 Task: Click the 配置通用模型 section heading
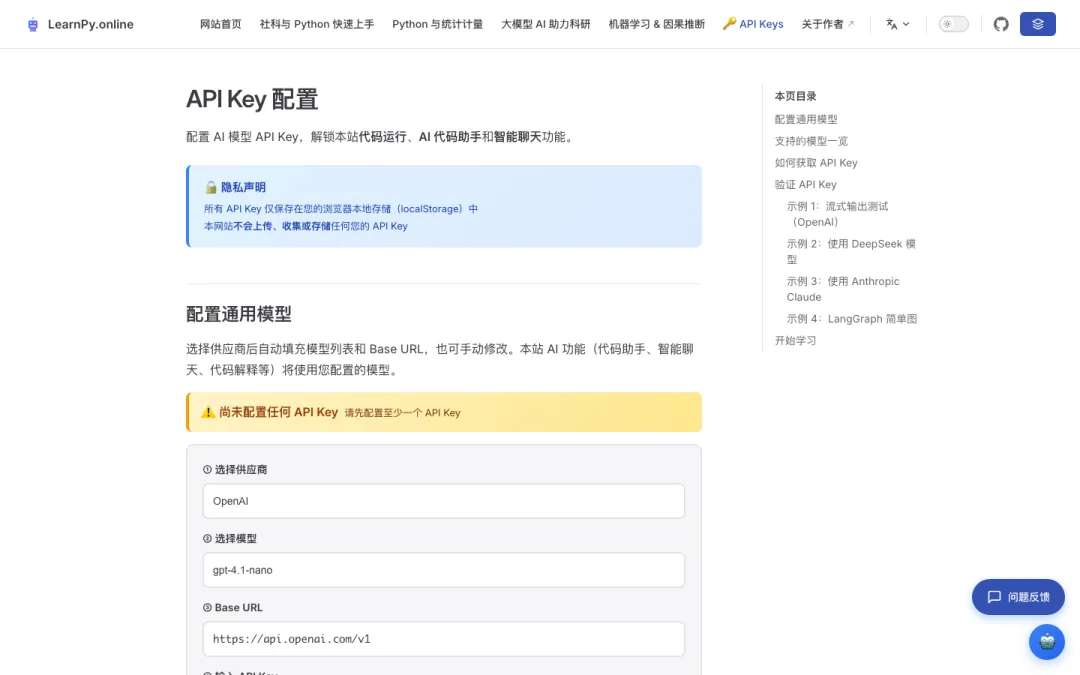[x=239, y=314]
